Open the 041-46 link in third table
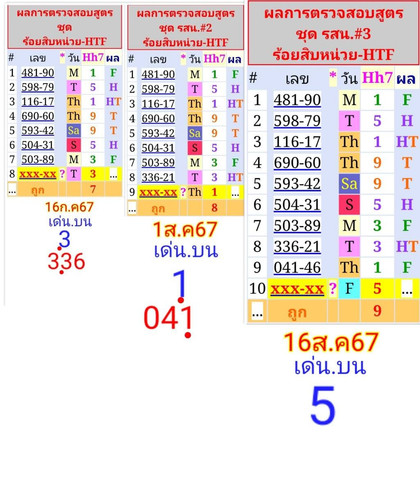This screenshot has height=500, width=420. pos(297,268)
